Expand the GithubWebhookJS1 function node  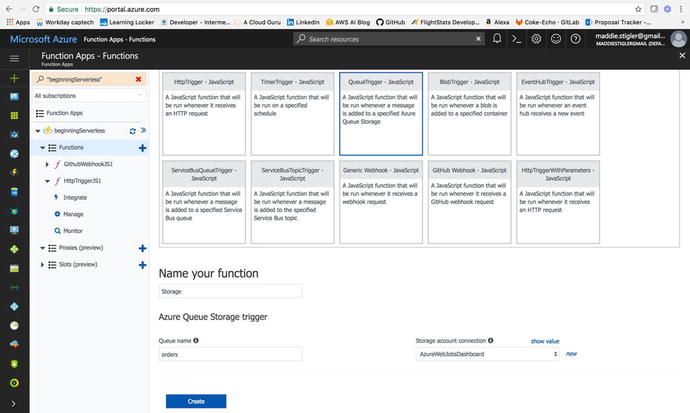[x=49, y=164]
